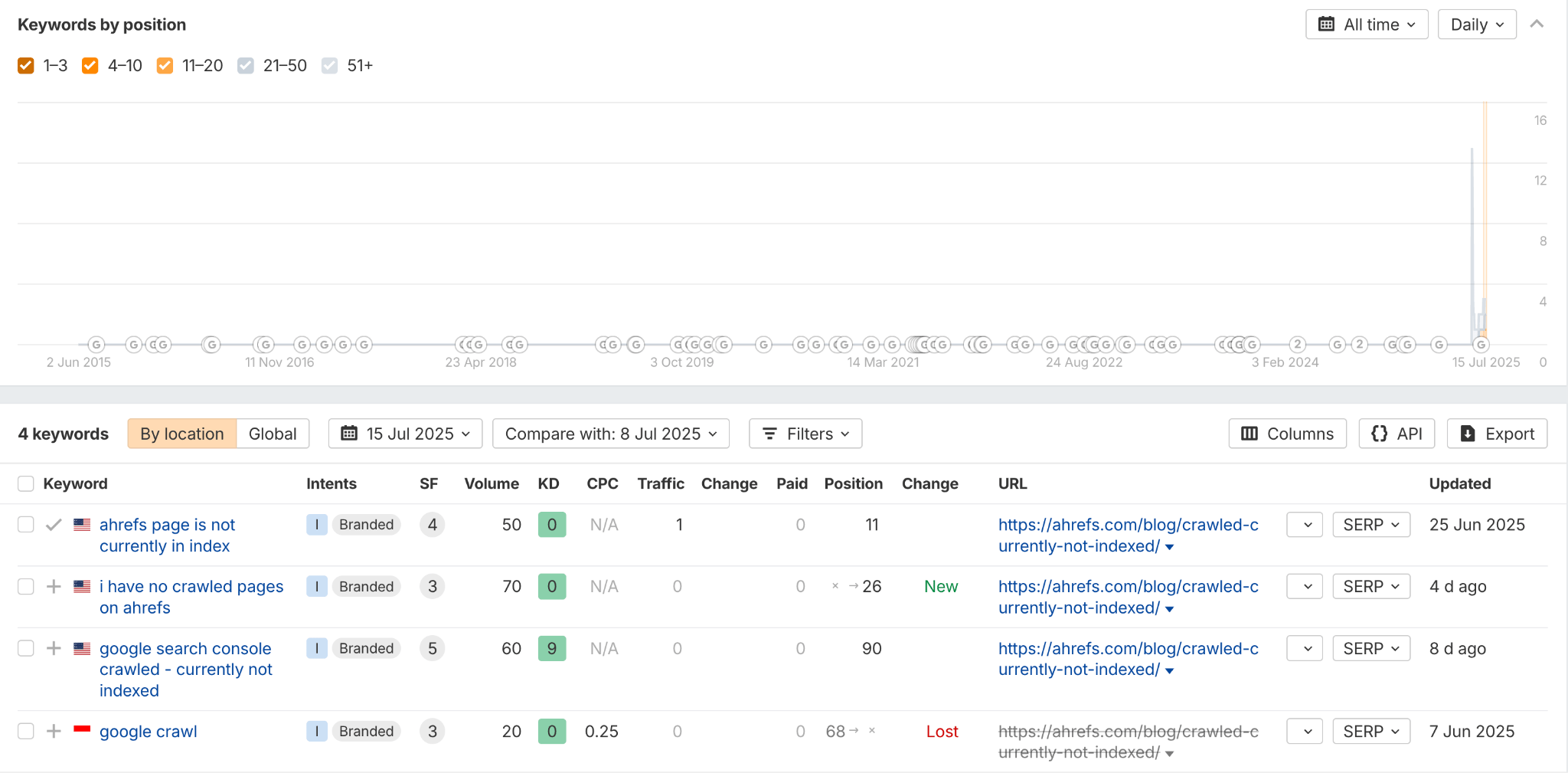Image resolution: width=1568 pixels, height=773 pixels.
Task: Click the Columns icon
Action: pos(1249,434)
